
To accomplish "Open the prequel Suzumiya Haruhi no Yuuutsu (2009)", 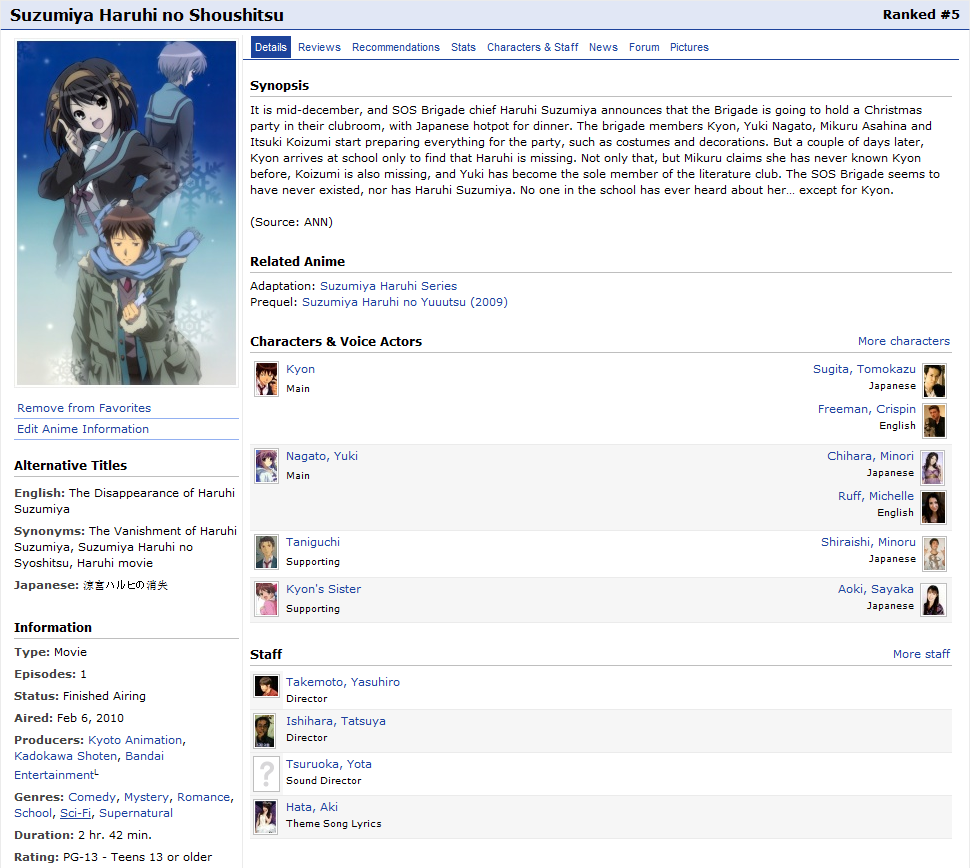I will point(404,302).
